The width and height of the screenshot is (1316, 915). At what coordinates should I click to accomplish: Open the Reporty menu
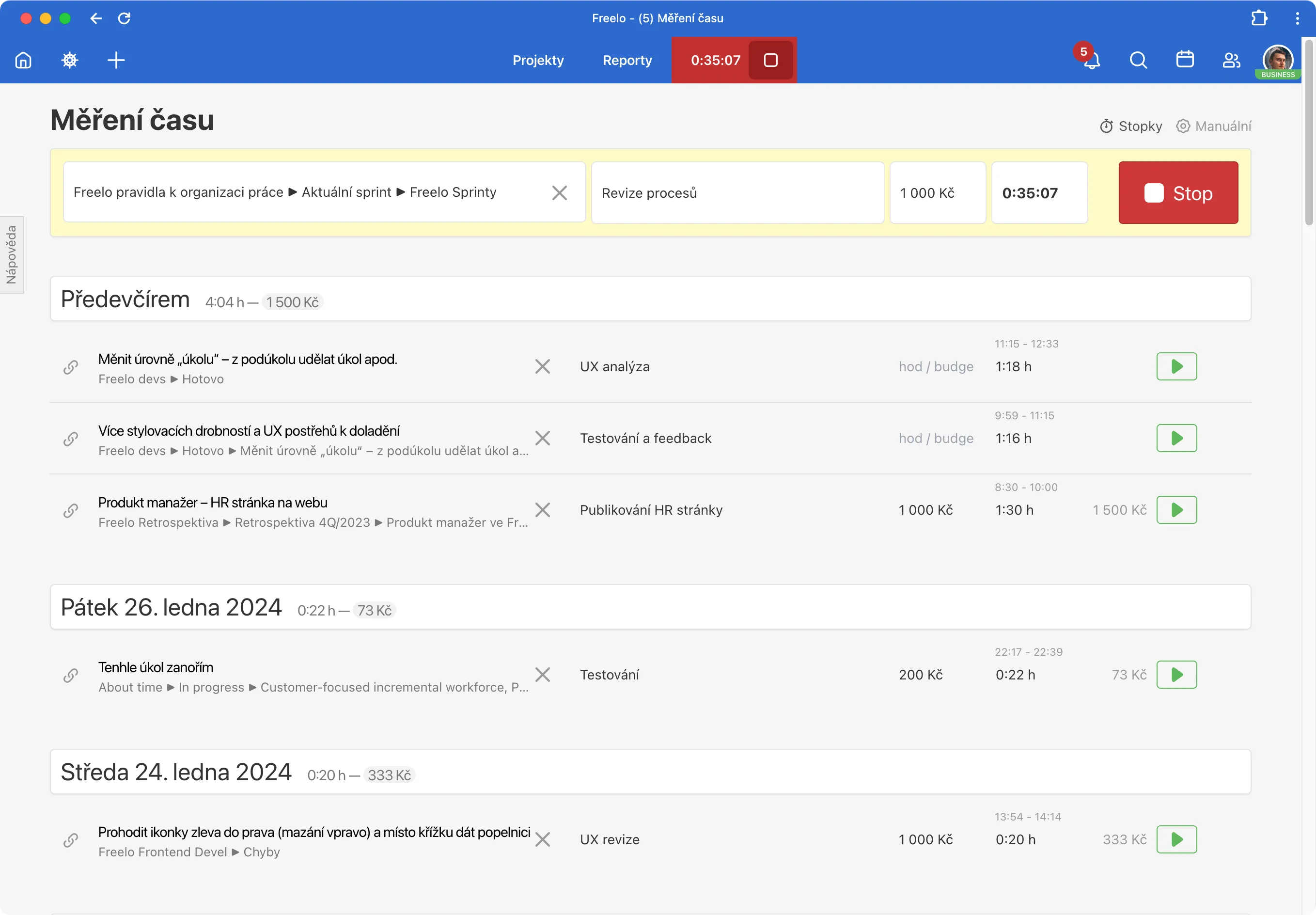point(627,60)
